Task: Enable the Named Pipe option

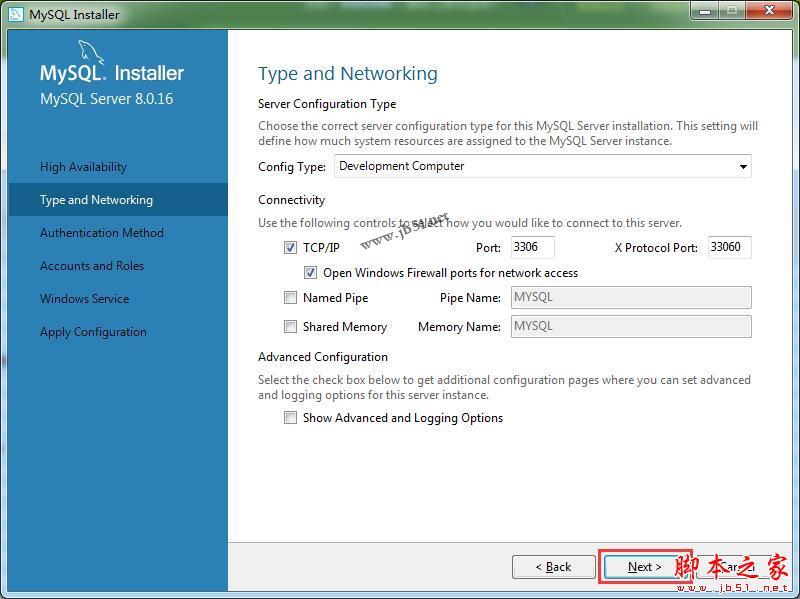Action: click(291, 297)
